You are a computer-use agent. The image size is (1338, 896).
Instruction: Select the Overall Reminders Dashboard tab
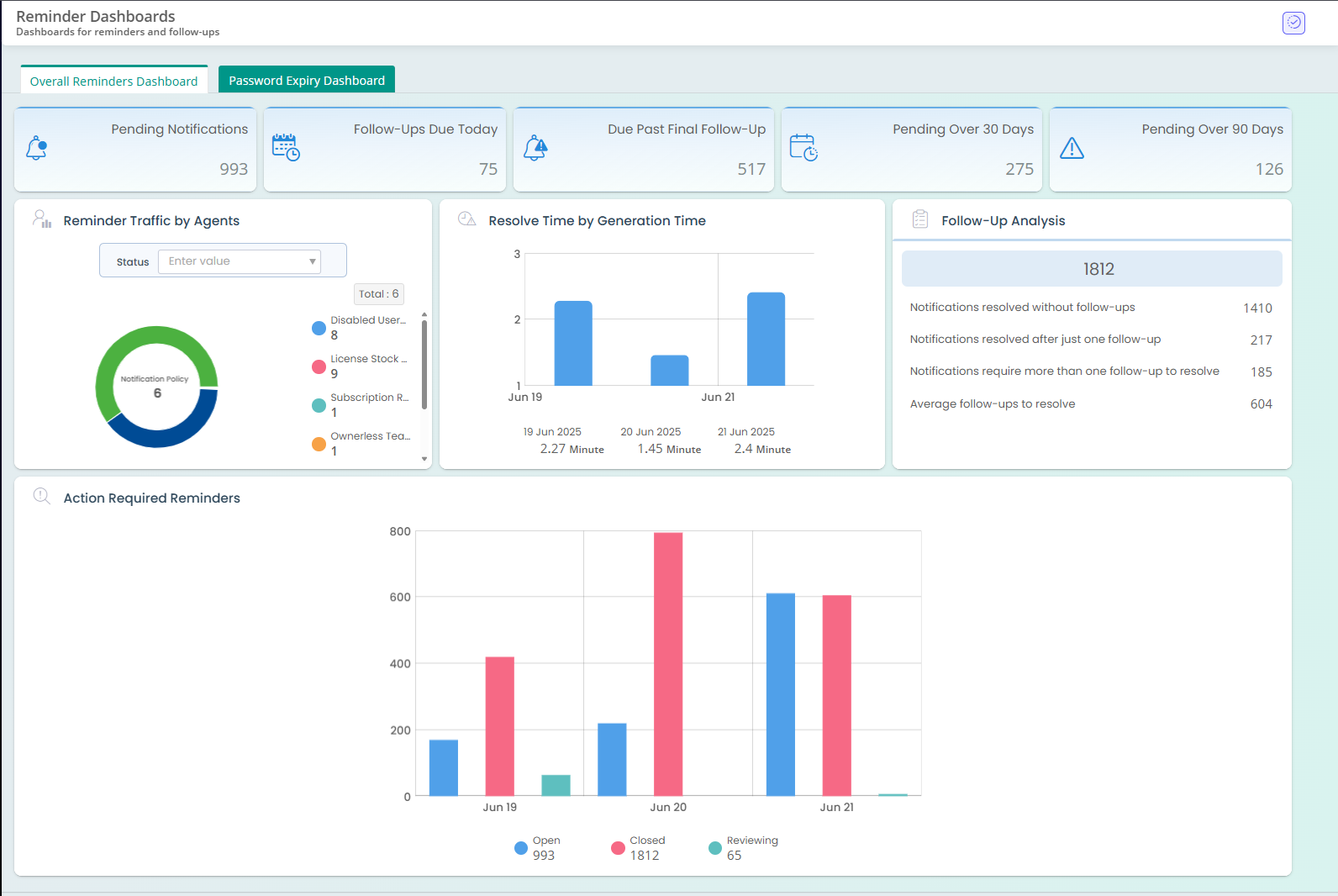pos(114,81)
